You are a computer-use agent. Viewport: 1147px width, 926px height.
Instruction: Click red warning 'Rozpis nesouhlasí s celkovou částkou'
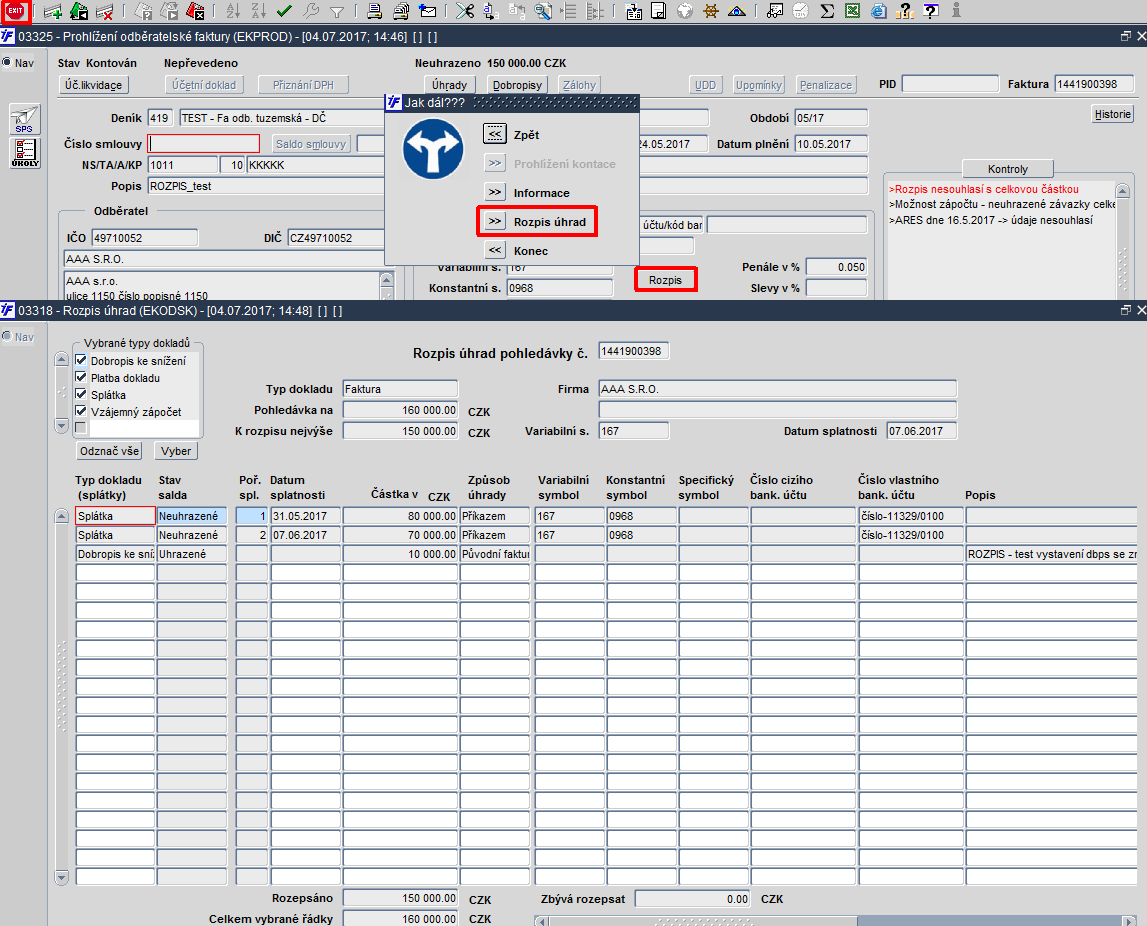(x=984, y=189)
